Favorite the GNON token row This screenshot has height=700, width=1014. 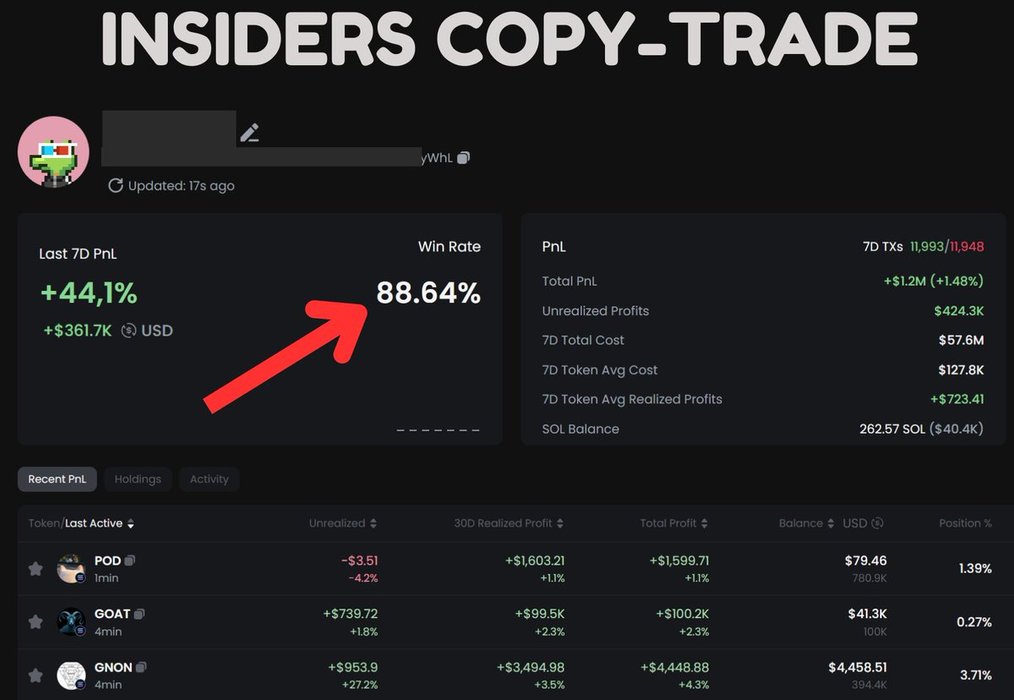(x=35, y=675)
